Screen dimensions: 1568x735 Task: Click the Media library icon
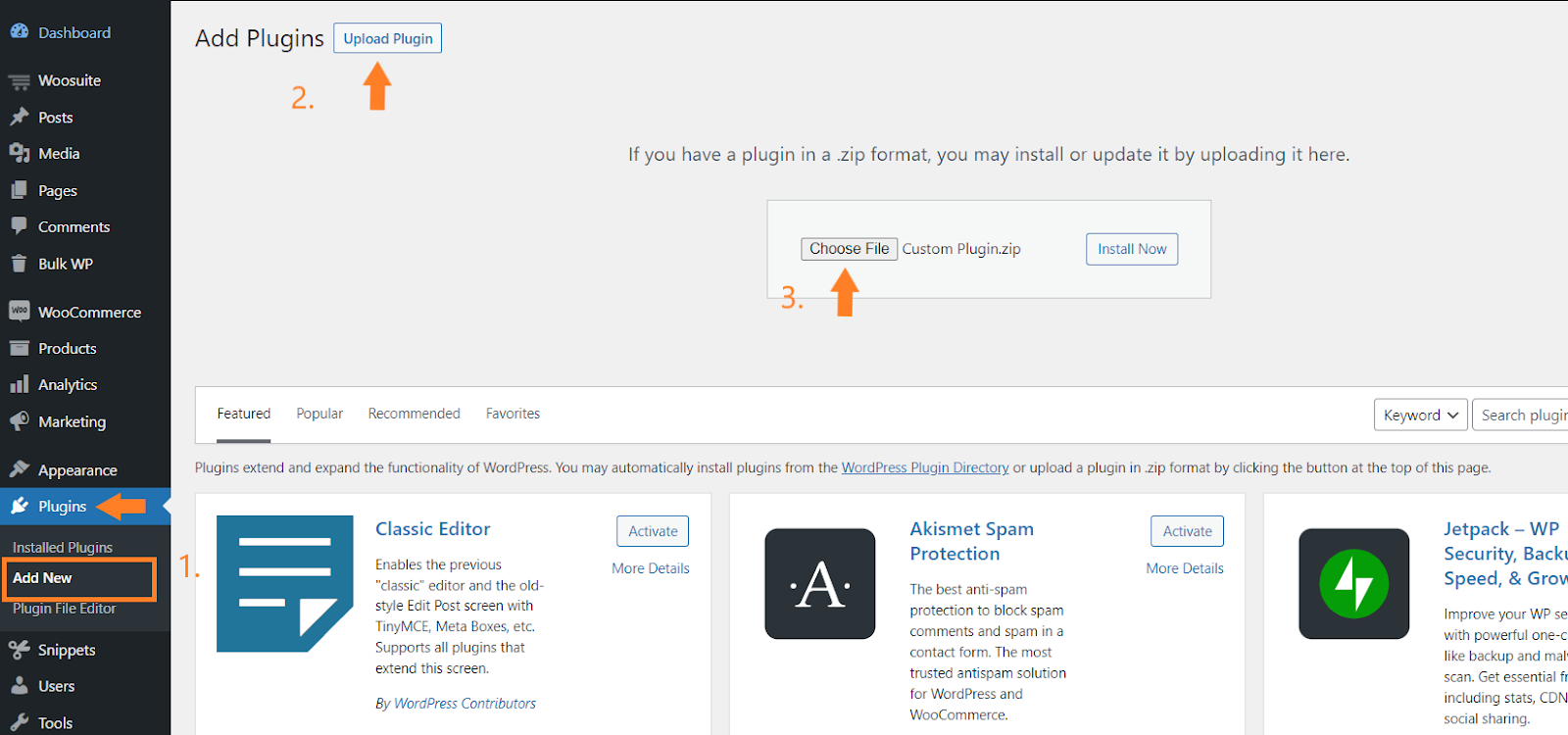[x=20, y=153]
